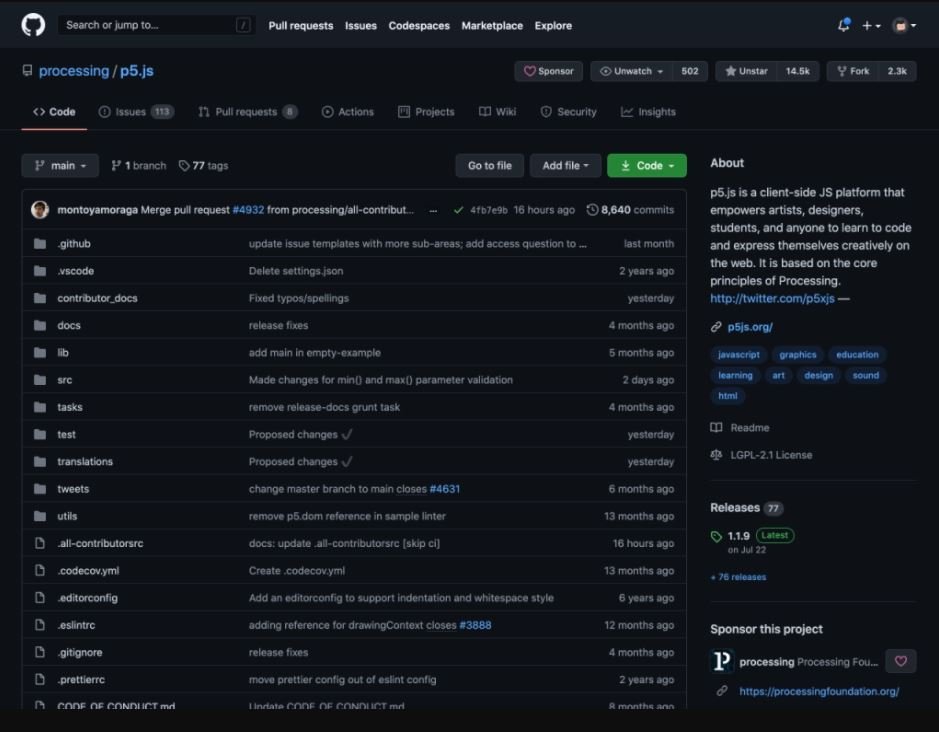939x732 pixels.
Task: Open the 8,640 commits history
Action: 631,210
